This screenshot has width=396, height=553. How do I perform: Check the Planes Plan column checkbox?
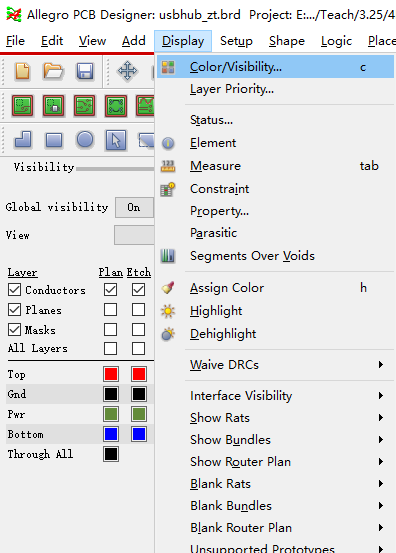point(110,310)
